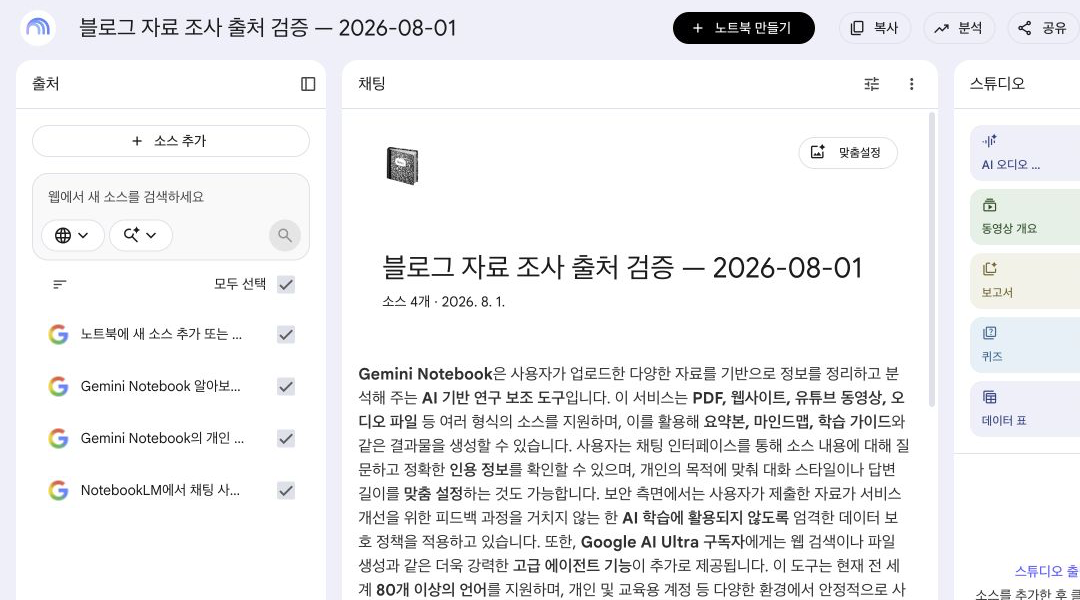The height and width of the screenshot is (600, 1080).
Task: Click Google icon beside NotebookLM에서 채팅
Action: [59, 490]
